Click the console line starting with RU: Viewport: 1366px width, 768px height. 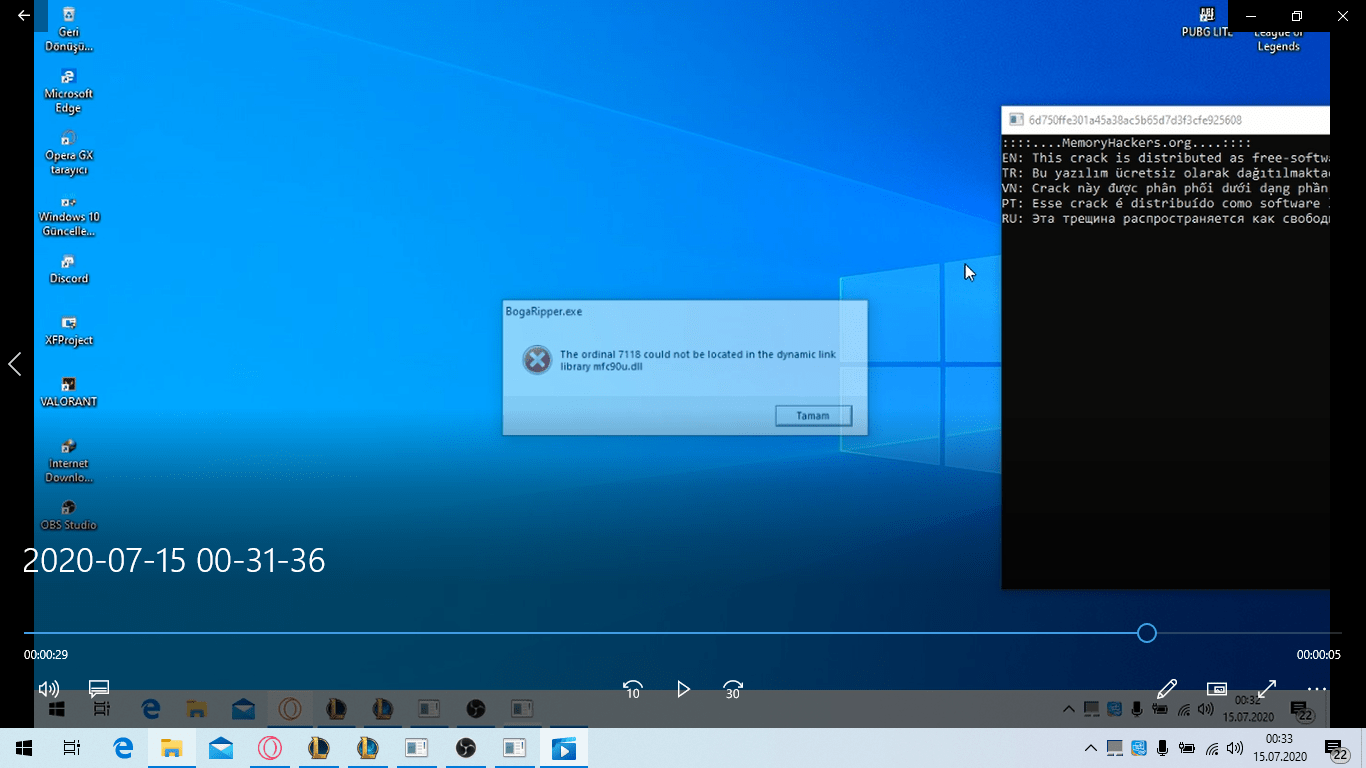point(1166,219)
